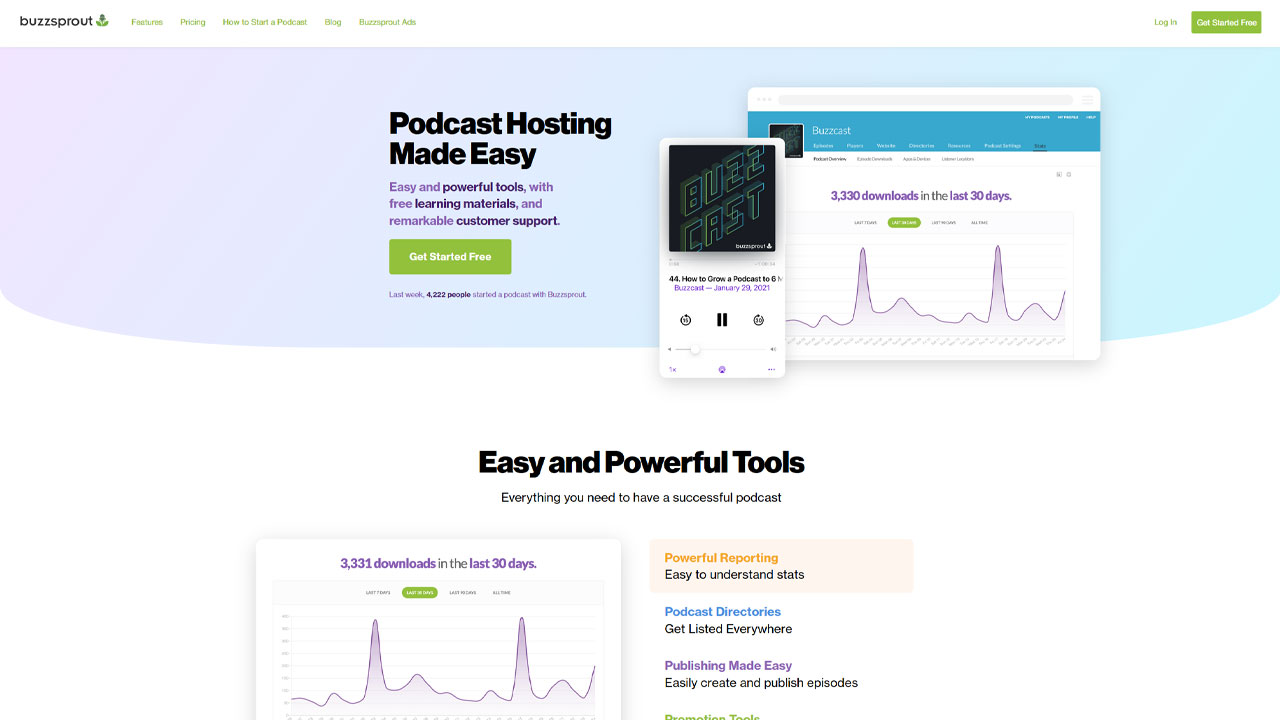This screenshot has width=1280, height=720.
Task: Click the small Buzzcast thumbnail in dashboard
Action: [x=786, y=141]
